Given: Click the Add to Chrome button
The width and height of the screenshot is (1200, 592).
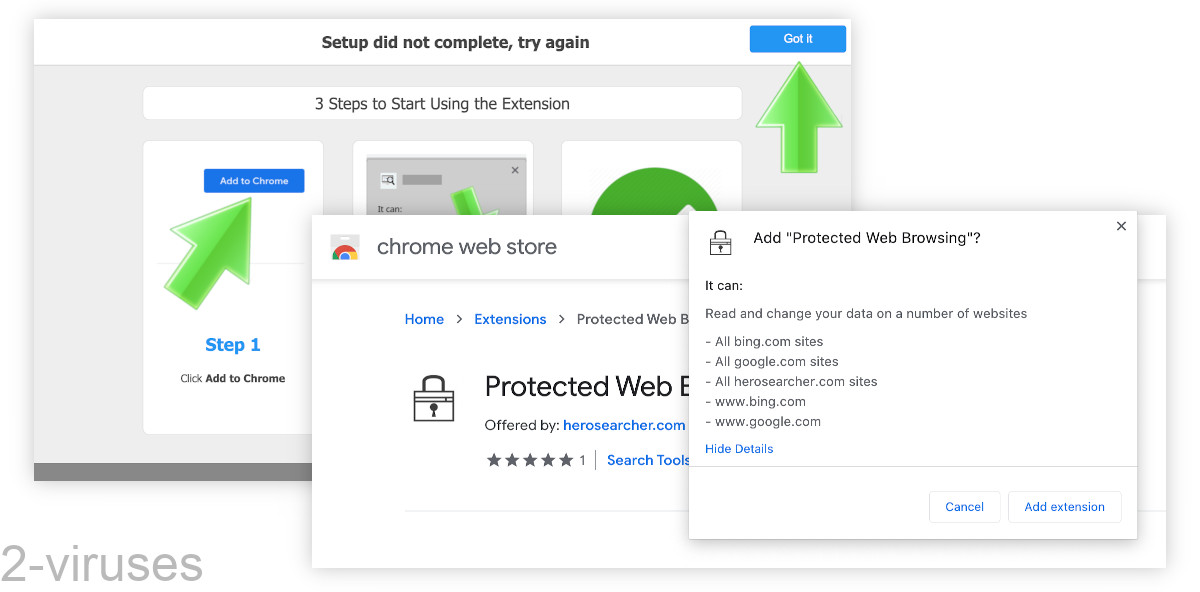Looking at the screenshot, I should 253,180.
